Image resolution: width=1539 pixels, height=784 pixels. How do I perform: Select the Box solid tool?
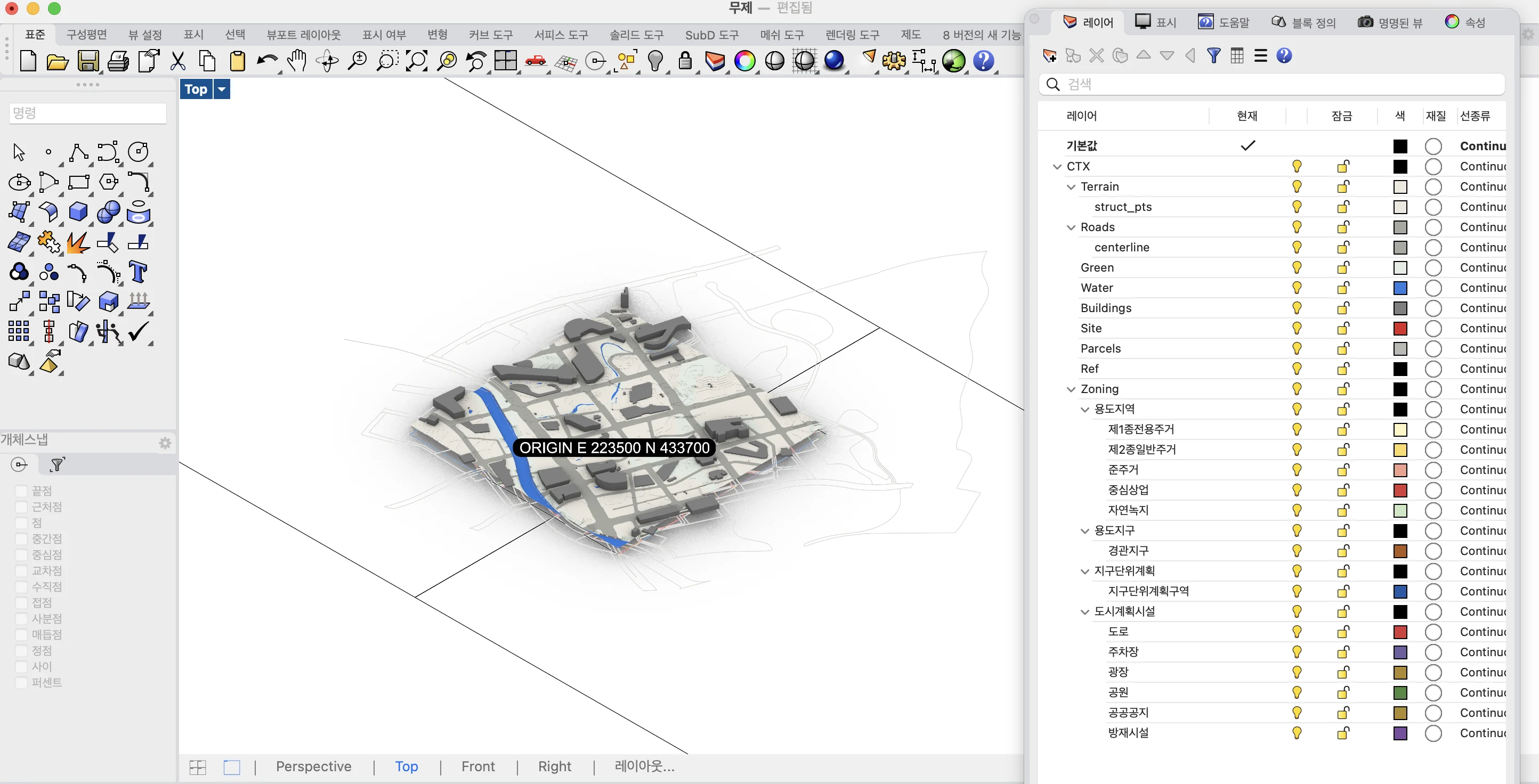pyautogui.click(x=78, y=211)
